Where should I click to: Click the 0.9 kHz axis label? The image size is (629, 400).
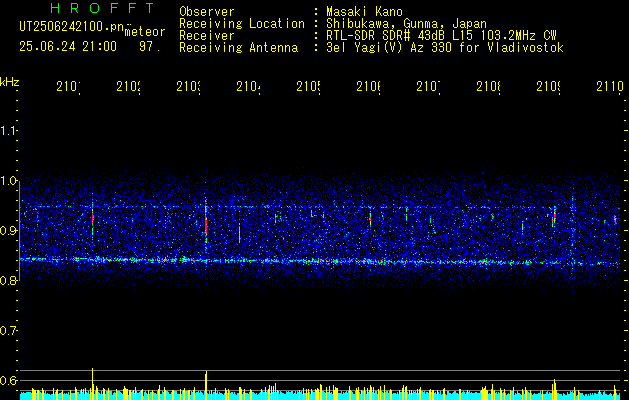tap(8, 231)
